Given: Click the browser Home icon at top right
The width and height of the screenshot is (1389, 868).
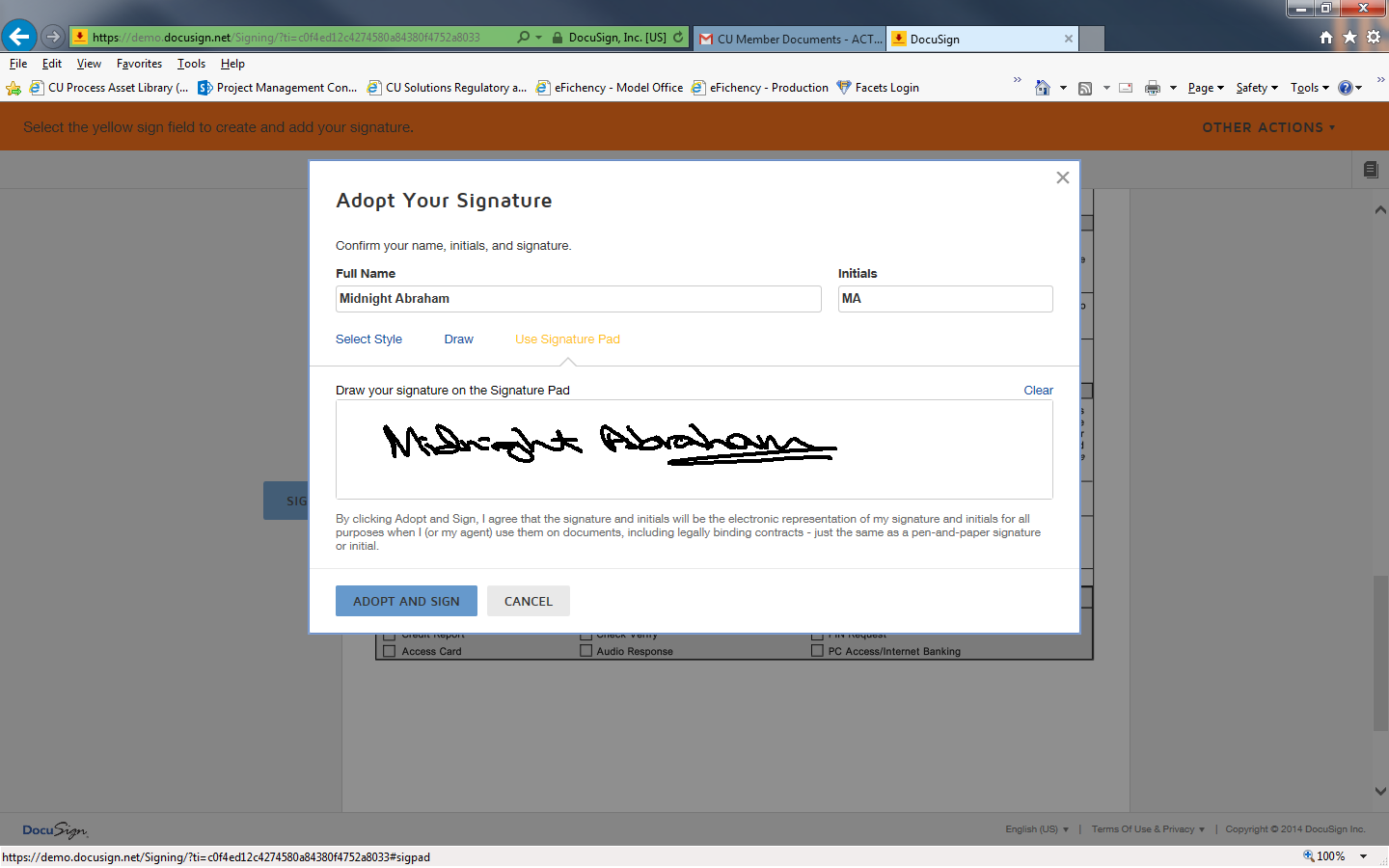Looking at the screenshot, I should point(1326,37).
